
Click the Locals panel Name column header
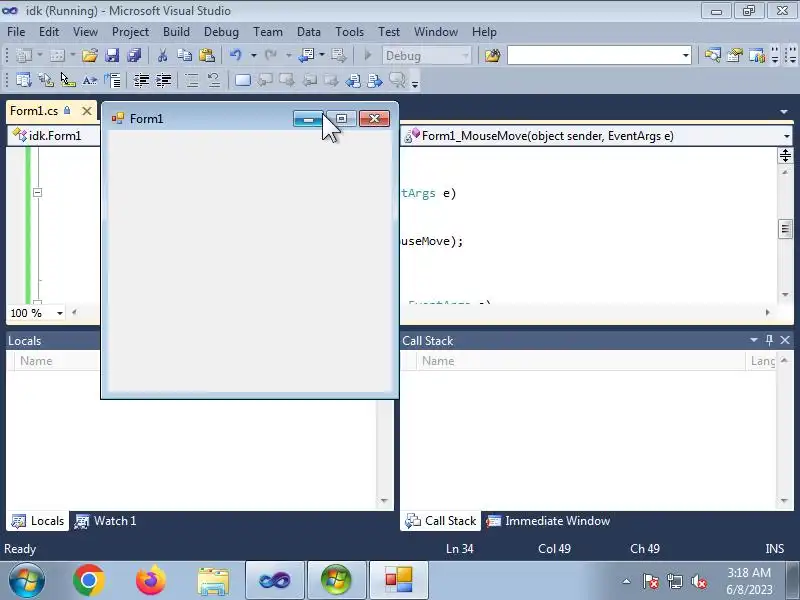(58, 361)
